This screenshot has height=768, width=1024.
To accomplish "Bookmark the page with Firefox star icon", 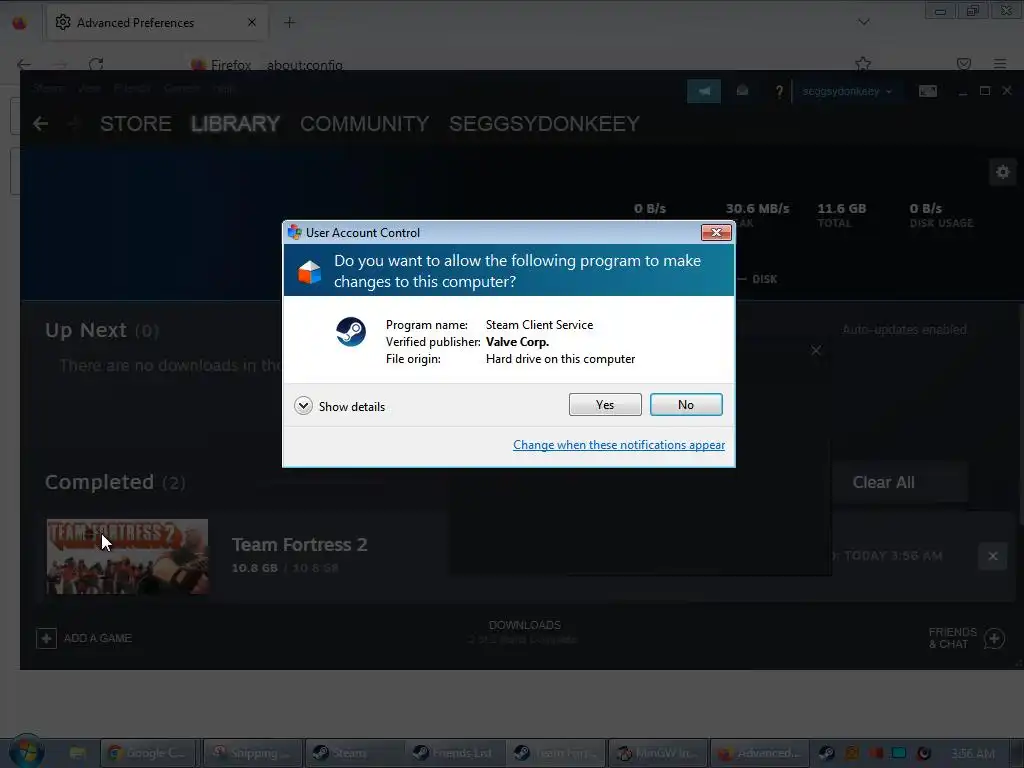I will (x=863, y=64).
